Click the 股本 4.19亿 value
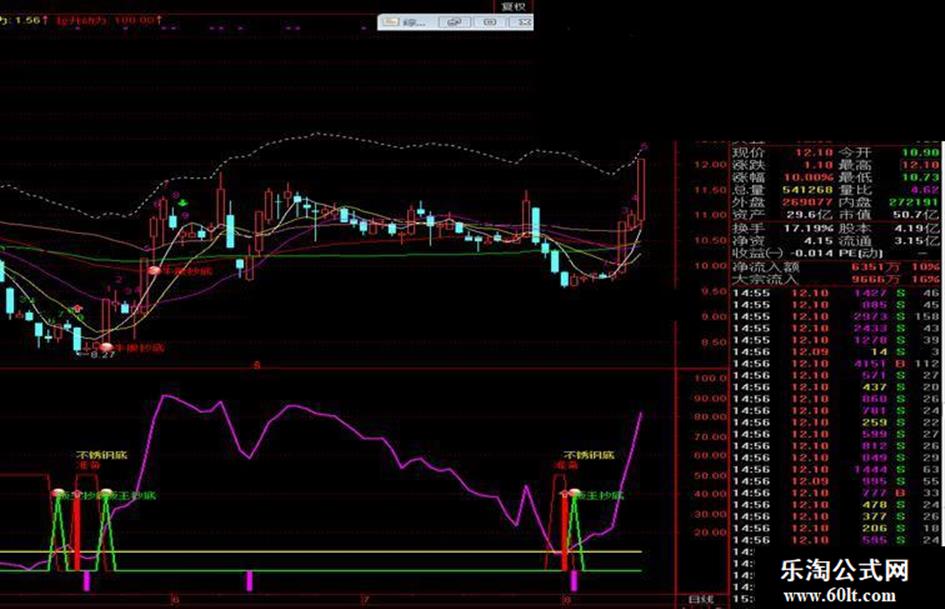Viewport: 945px width, 609px height. (916, 229)
